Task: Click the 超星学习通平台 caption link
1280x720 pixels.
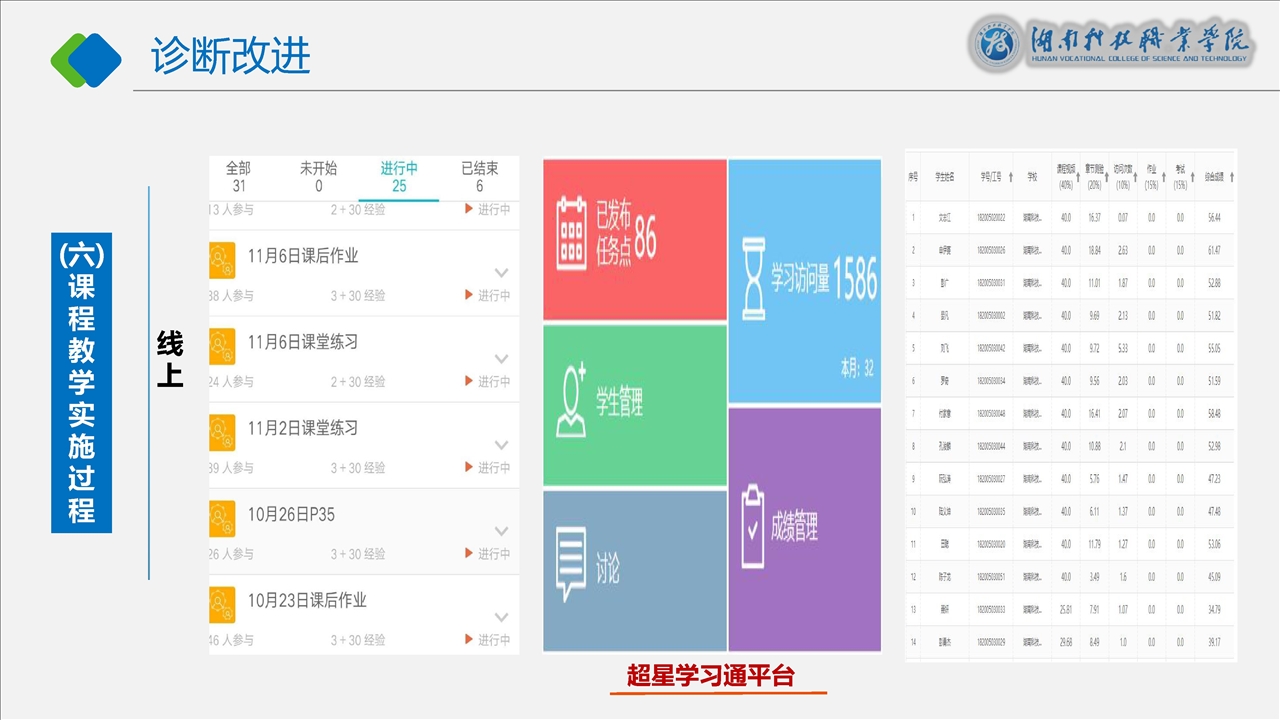Action: point(710,676)
